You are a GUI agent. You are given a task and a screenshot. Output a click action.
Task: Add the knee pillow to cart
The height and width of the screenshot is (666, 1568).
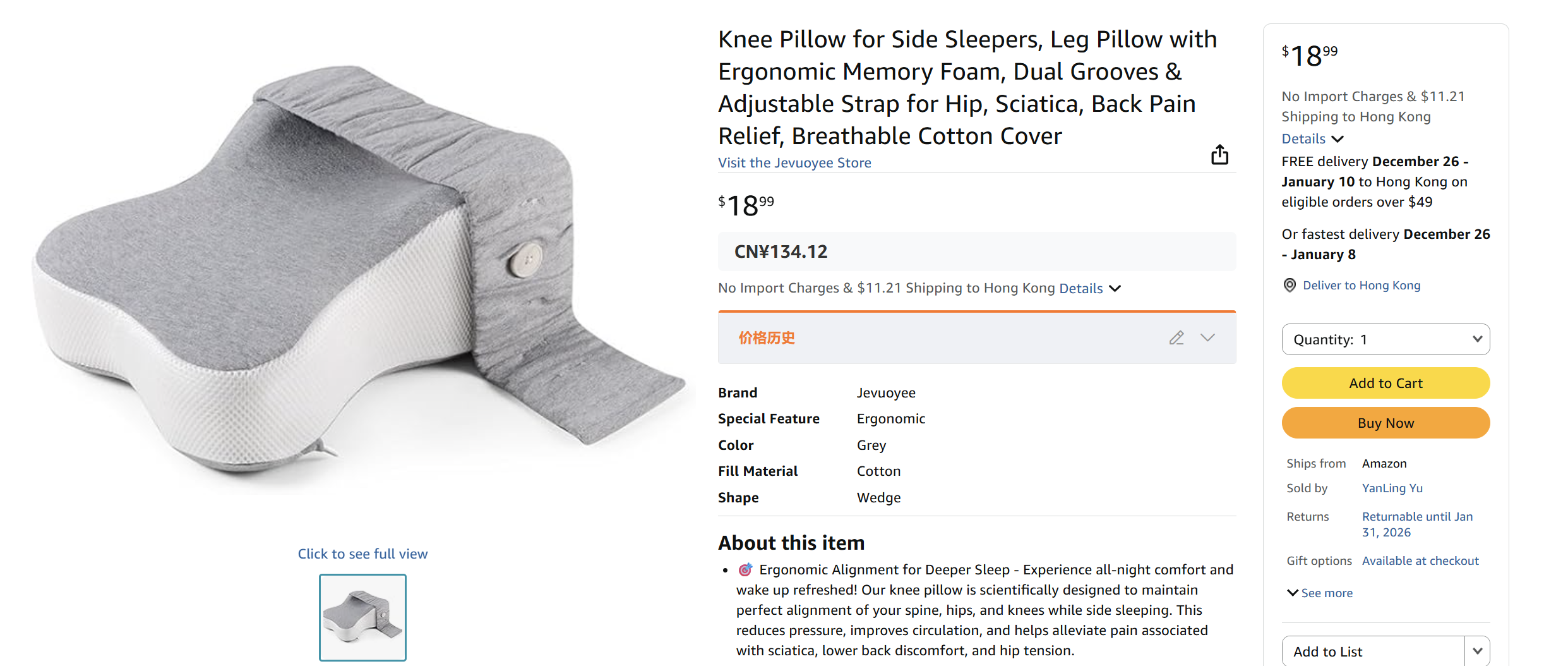[x=1385, y=383]
